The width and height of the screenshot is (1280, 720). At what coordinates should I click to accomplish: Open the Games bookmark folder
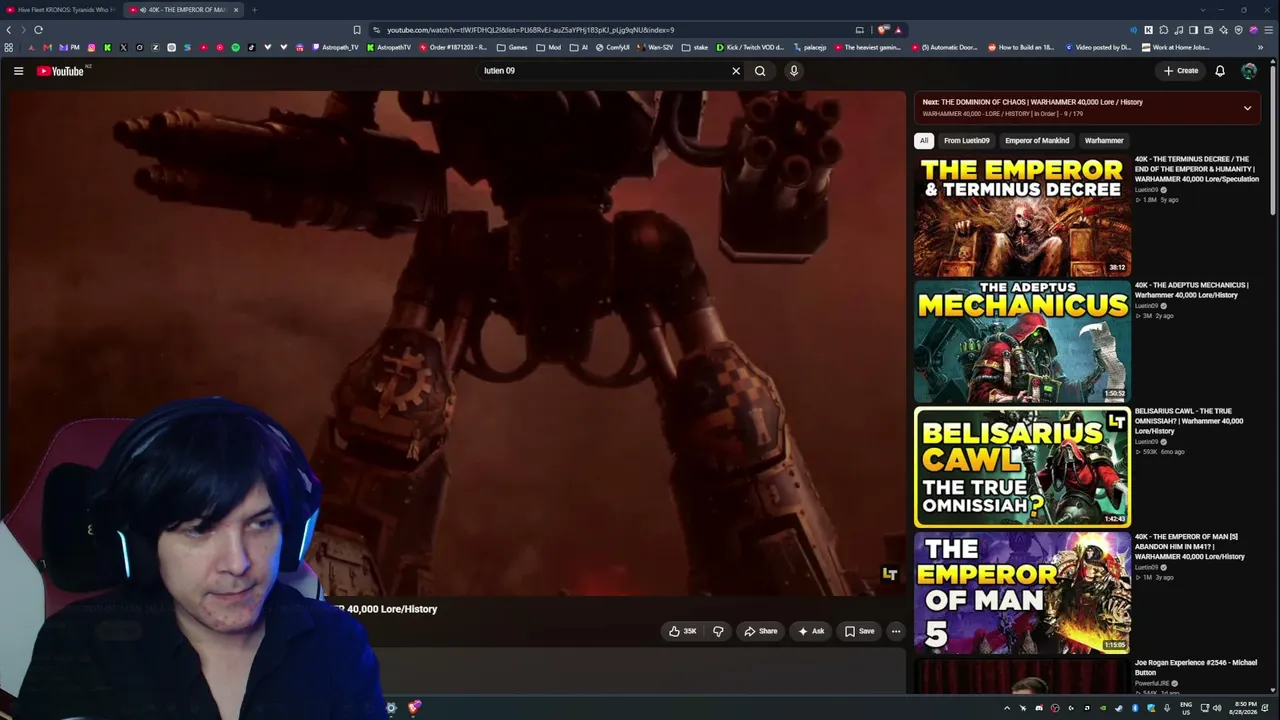coord(512,47)
